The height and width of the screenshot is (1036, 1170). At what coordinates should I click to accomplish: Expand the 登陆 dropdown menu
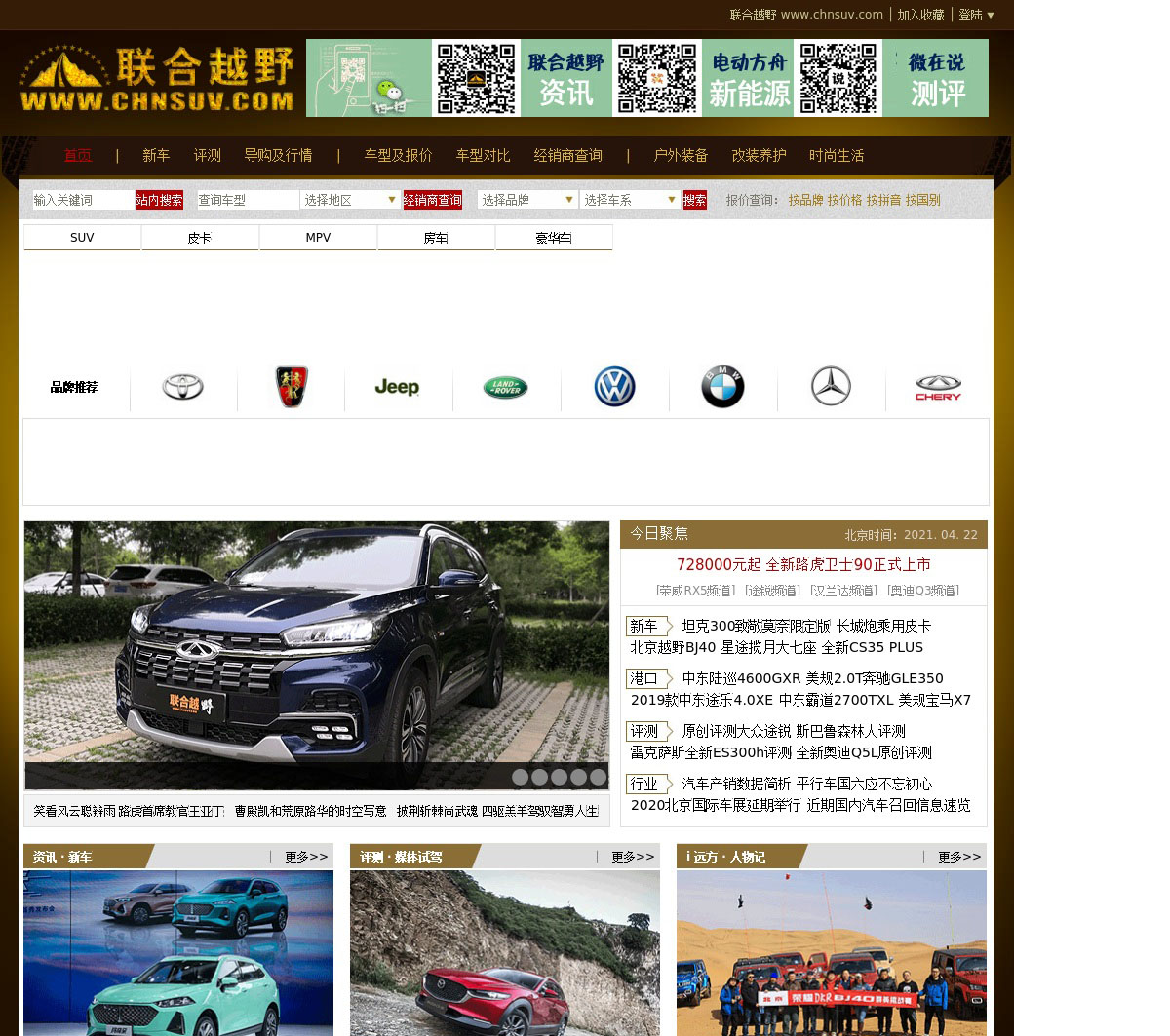point(976,15)
